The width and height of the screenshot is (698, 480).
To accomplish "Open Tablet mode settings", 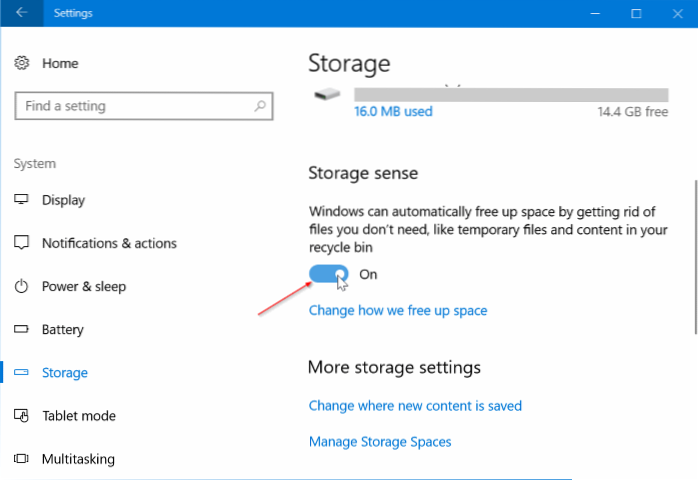I will click(78, 416).
